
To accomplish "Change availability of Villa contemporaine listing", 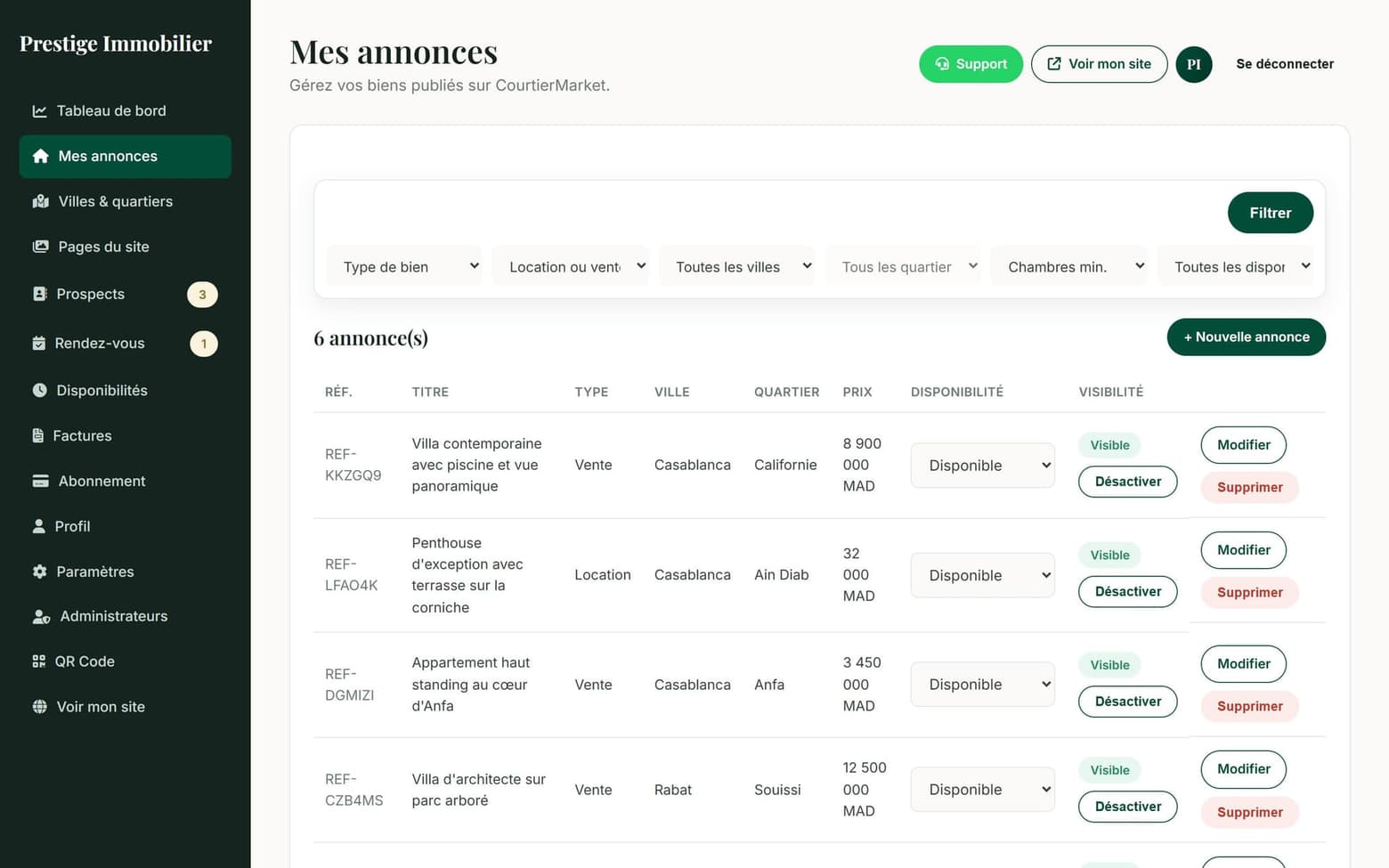I will click(x=983, y=466).
